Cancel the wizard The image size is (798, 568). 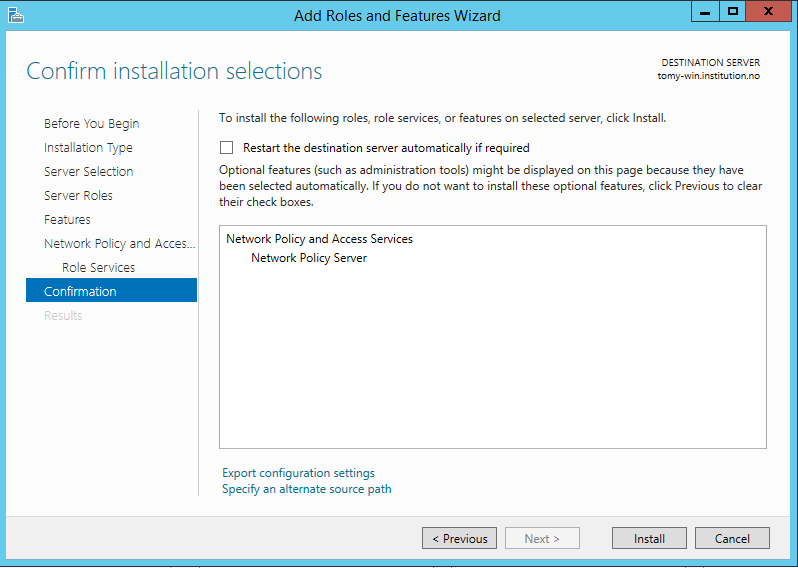click(732, 539)
